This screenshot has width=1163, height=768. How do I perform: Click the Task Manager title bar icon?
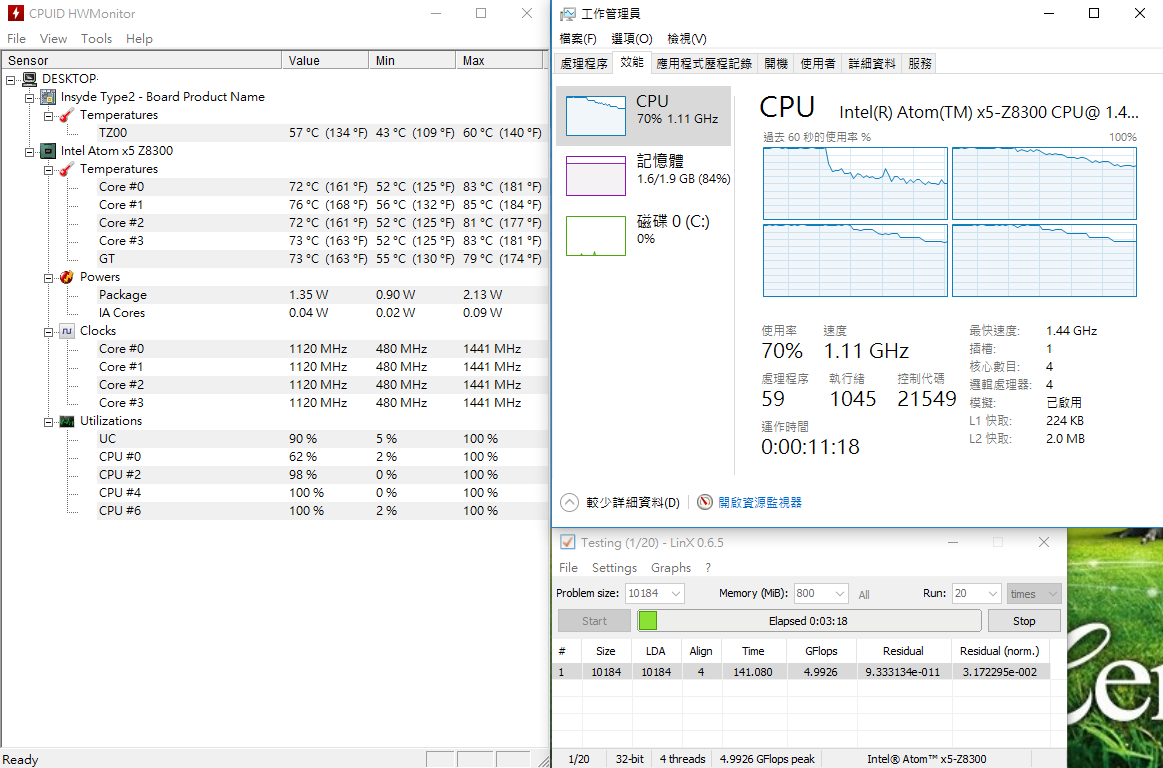(x=567, y=13)
